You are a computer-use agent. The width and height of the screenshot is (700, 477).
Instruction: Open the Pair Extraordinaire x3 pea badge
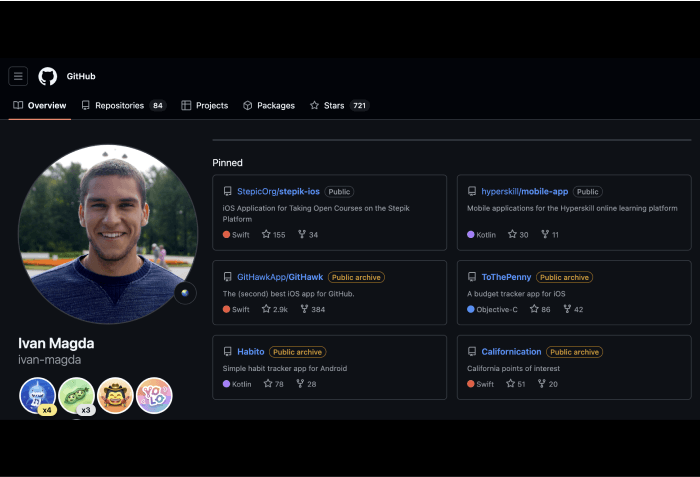(76, 395)
